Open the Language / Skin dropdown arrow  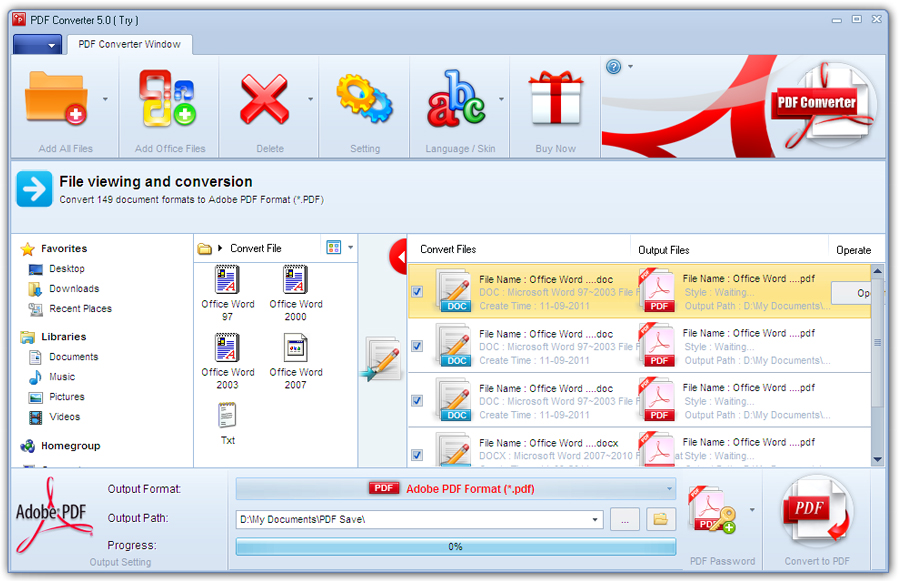click(x=501, y=99)
